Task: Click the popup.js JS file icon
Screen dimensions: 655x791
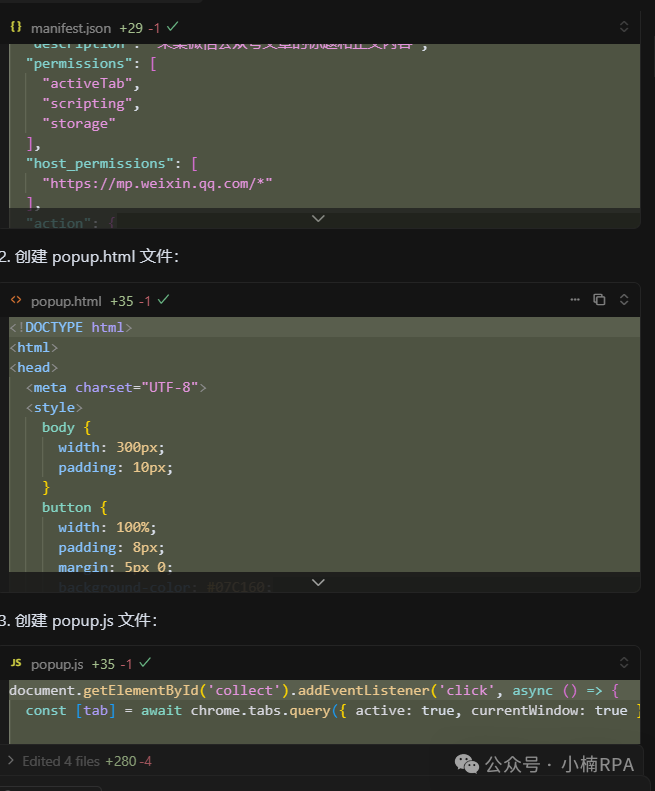Action: (x=16, y=662)
